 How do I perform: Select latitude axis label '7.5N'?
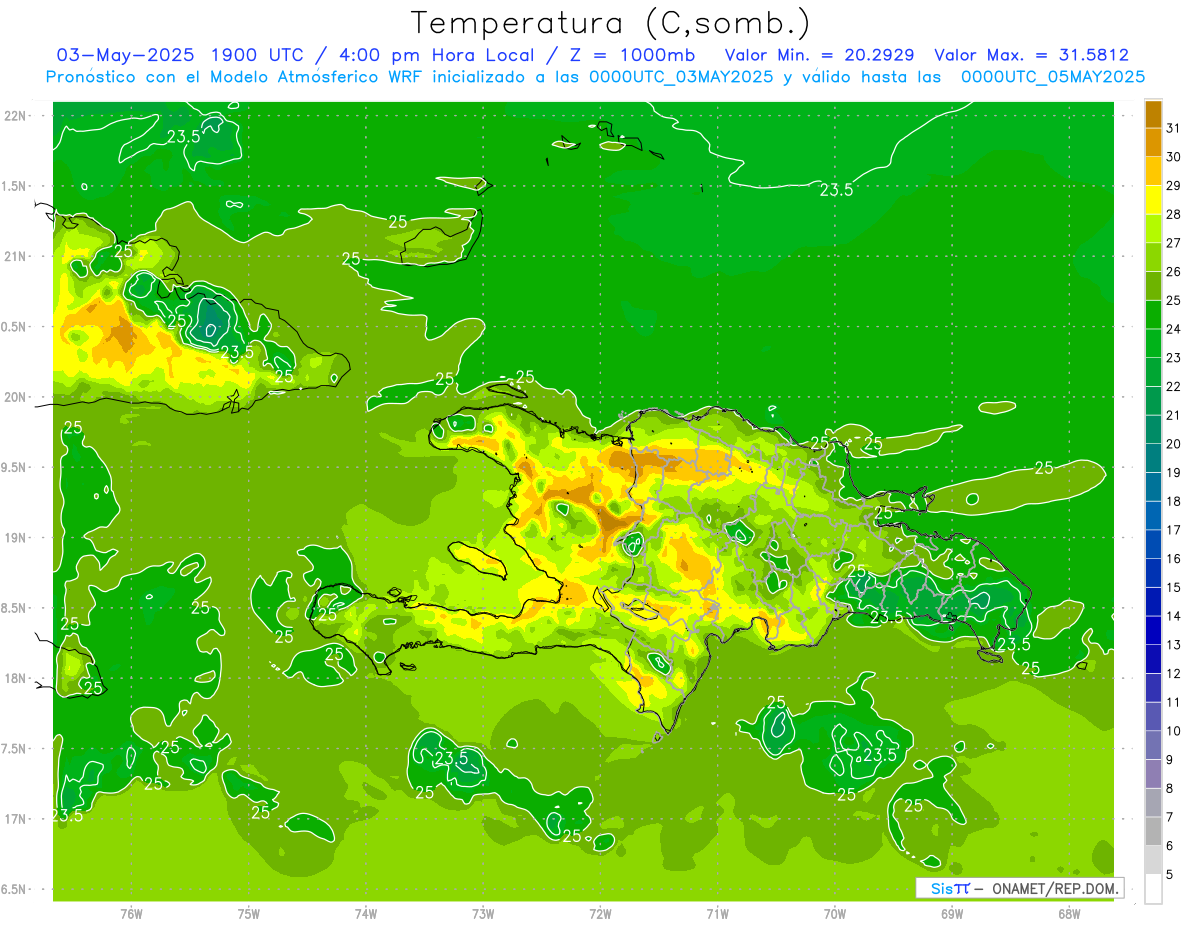click(x=16, y=749)
